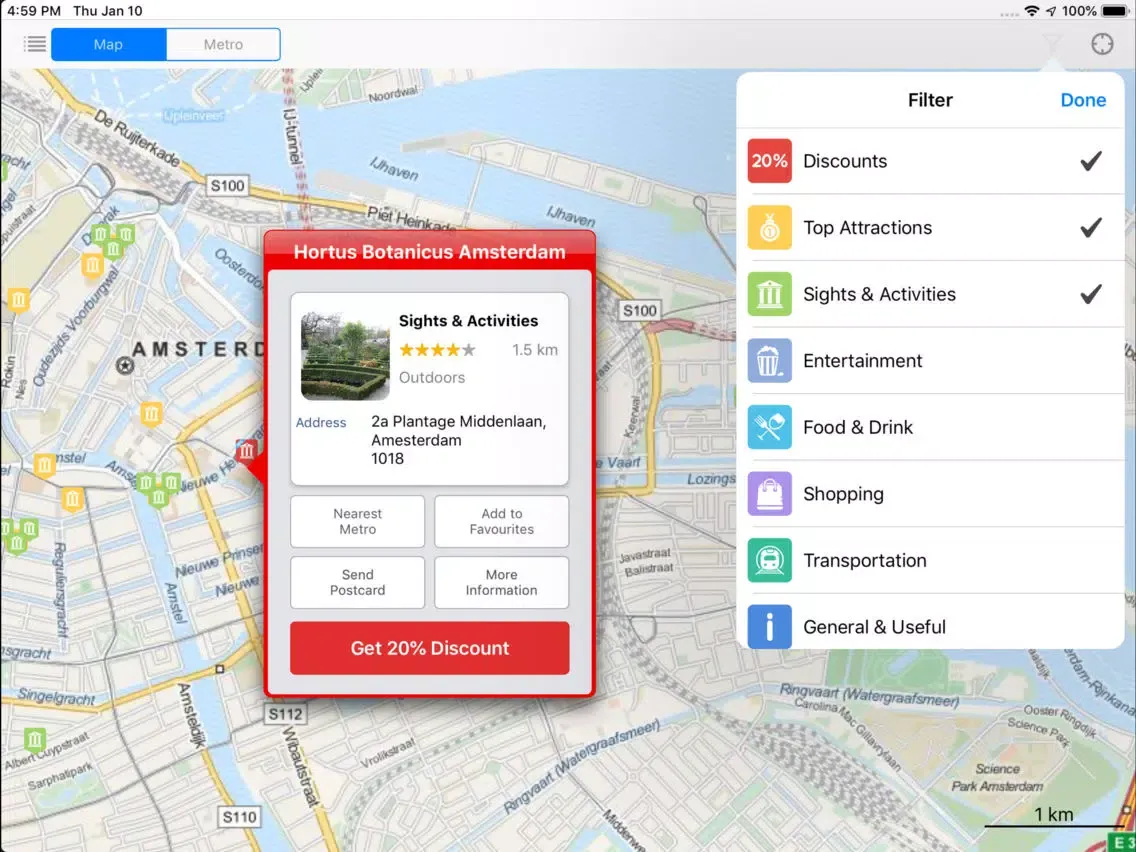Enable the Transportation filter row

pos(930,561)
